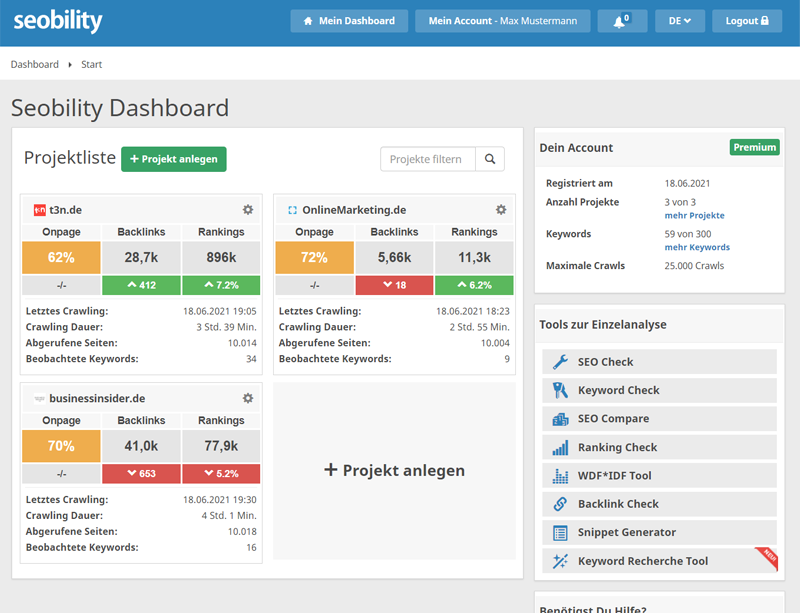Open settings gear for OnlineMarketing.de project
Screen dimensions: 800x613
[501, 210]
